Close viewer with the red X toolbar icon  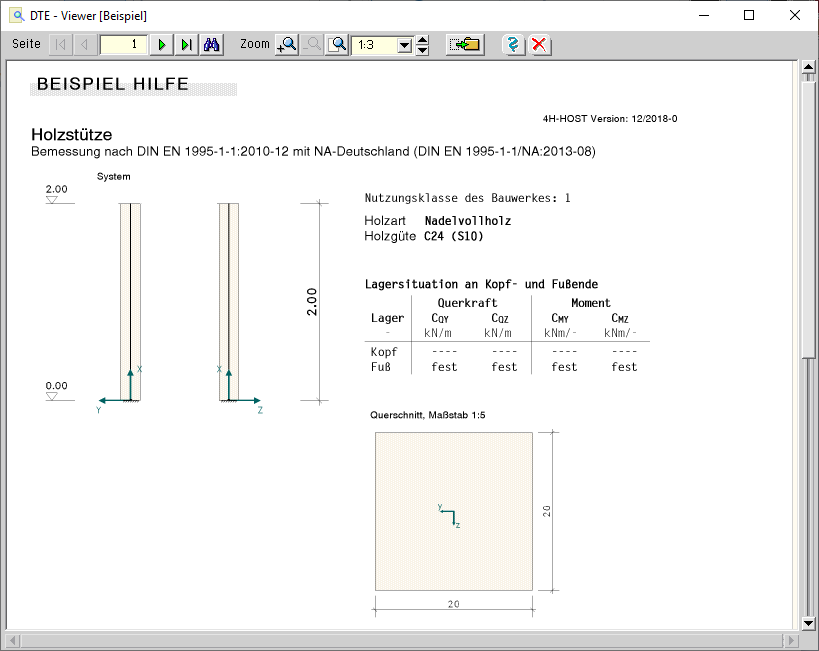pyautogui.click(x=539, y=45)
